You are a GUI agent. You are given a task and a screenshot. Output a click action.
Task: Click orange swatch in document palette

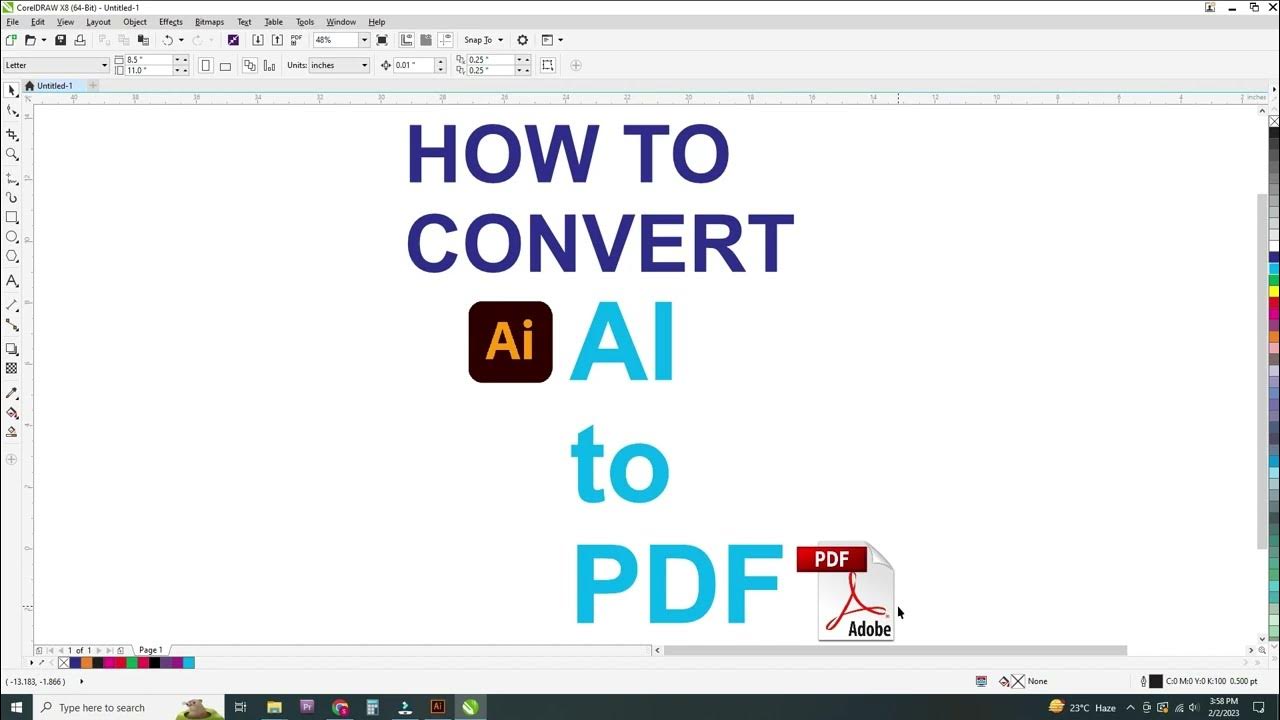pyautogui.click(x=87, y=662)
